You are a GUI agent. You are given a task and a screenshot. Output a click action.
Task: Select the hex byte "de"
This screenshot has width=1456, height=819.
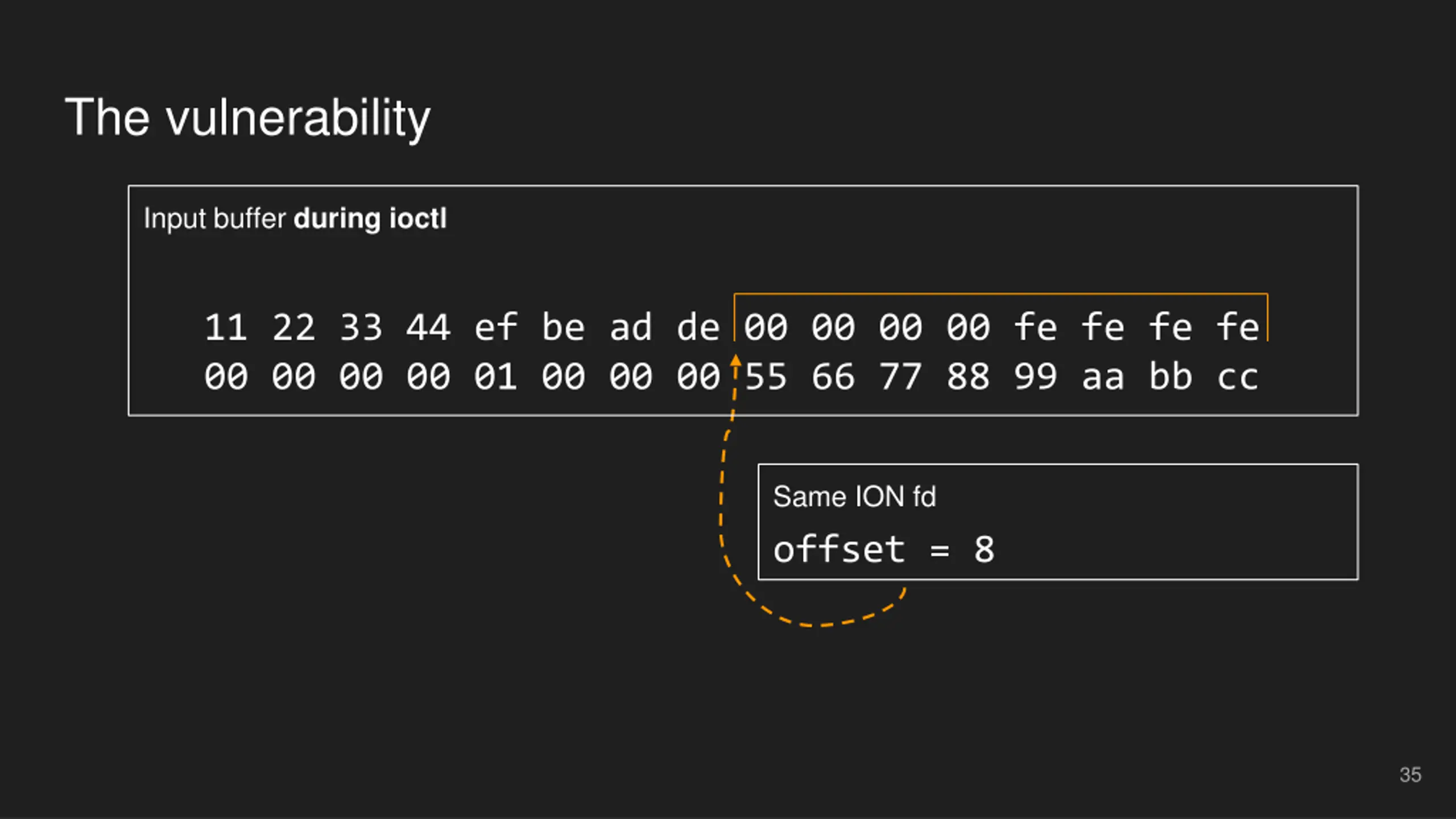point(698,328)
